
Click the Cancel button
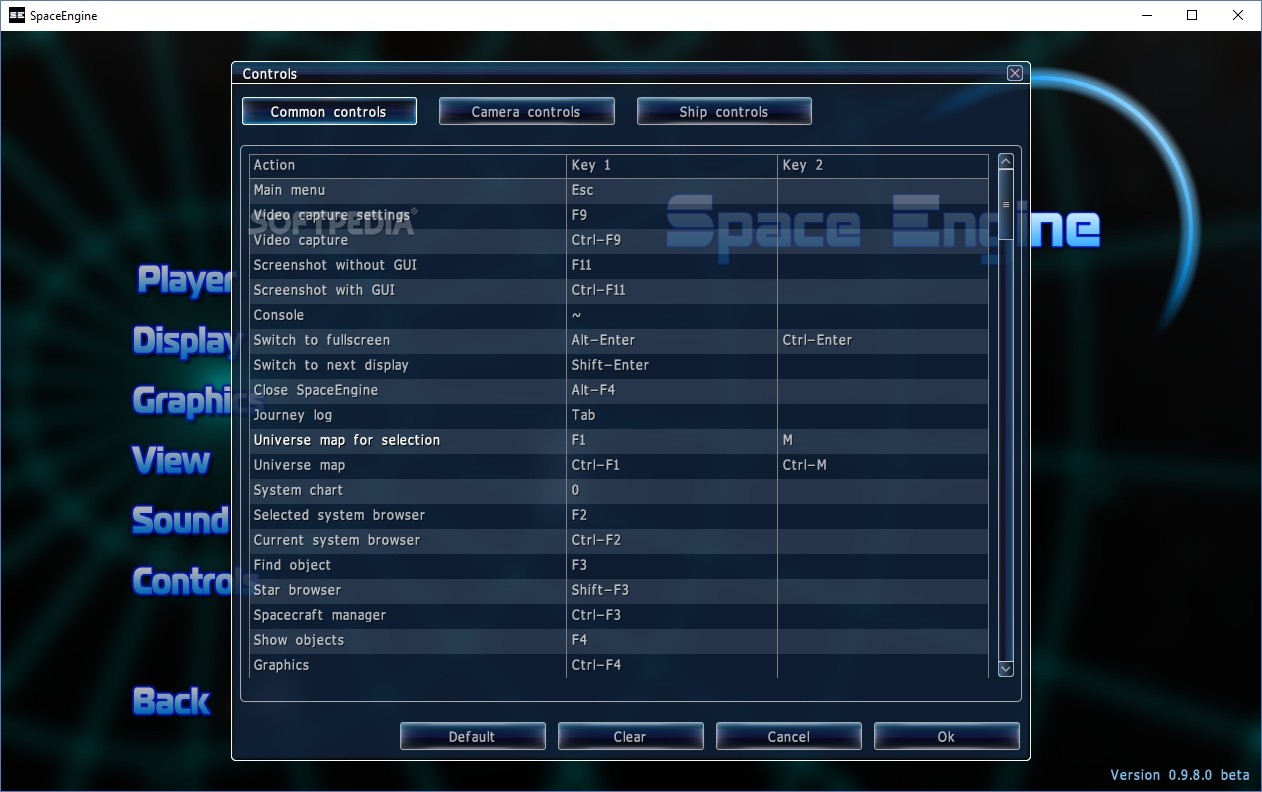click(x=788, y=736)
